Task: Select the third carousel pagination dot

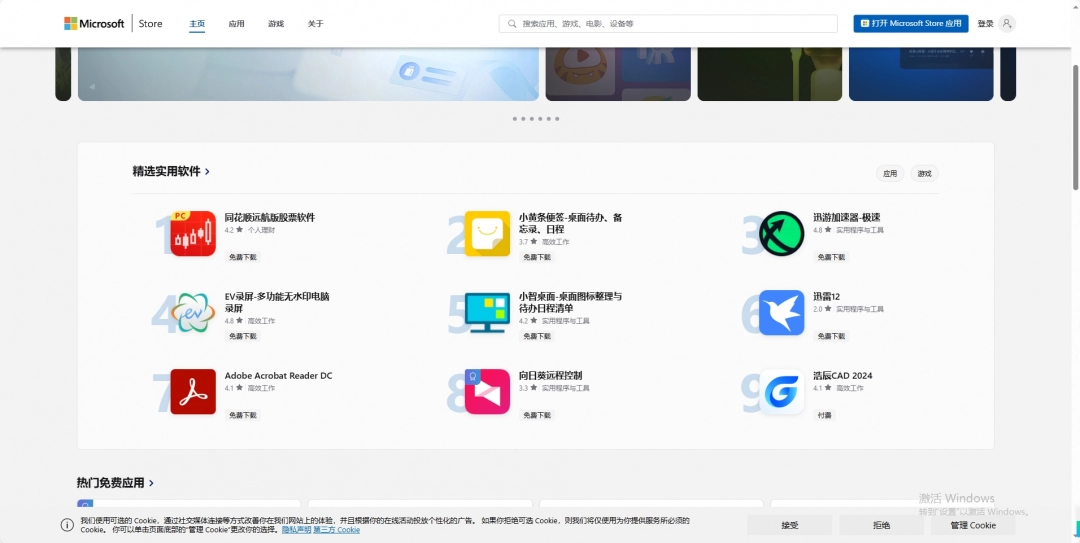Action: click(x=532, y=119)
